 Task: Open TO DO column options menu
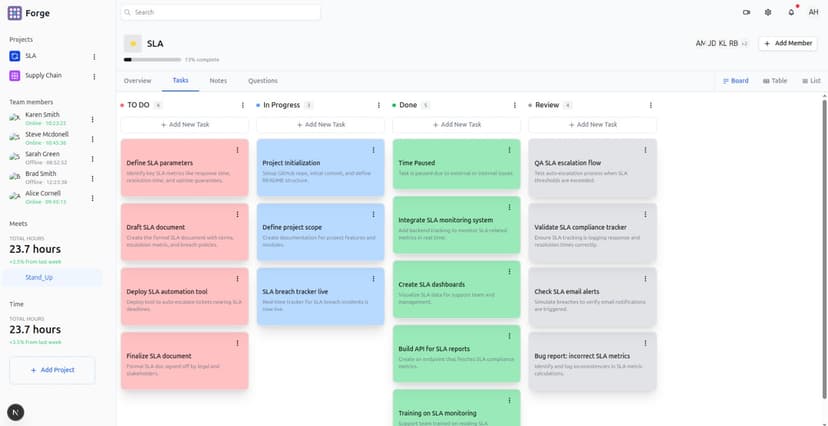pyautogui.click(x=242, y=105)
